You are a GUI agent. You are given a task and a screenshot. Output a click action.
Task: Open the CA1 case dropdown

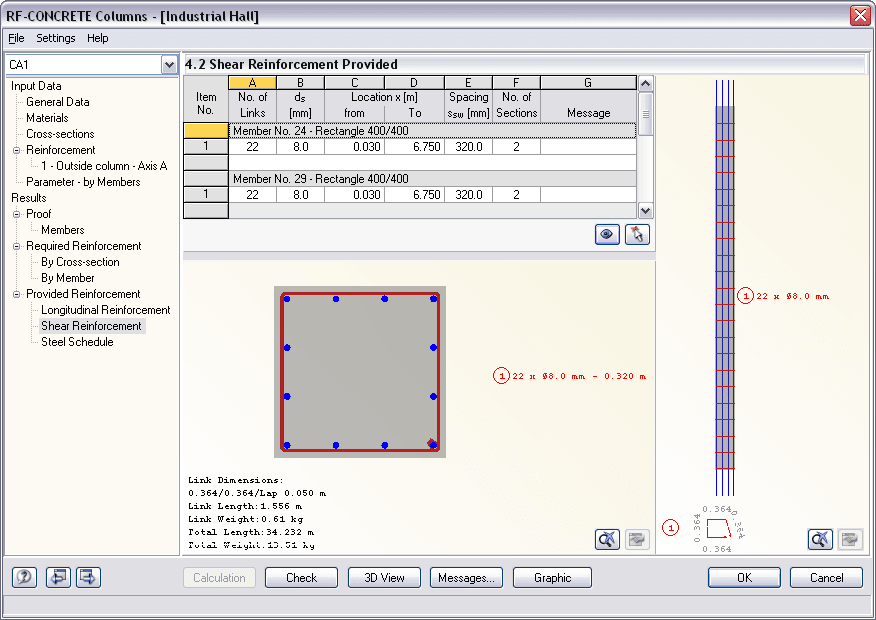169,65
